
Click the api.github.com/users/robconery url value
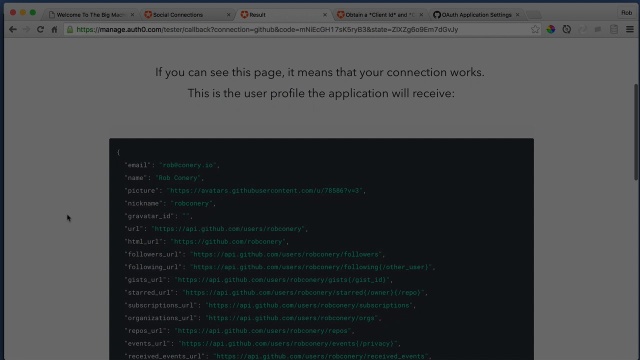click(228, 229)
